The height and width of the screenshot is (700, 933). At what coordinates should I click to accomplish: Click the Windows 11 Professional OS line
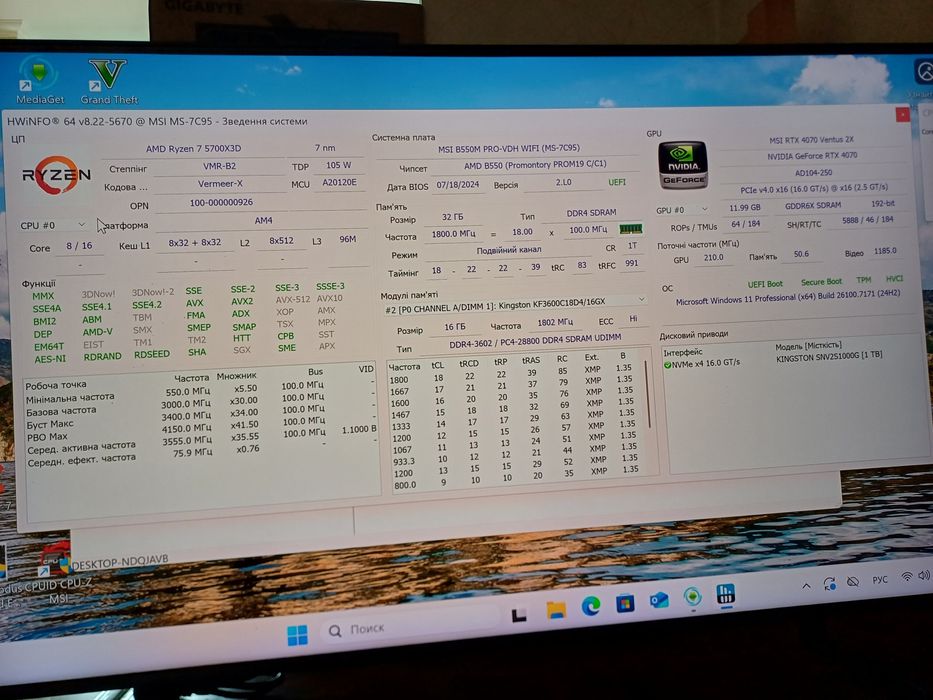tap(788, 296)
